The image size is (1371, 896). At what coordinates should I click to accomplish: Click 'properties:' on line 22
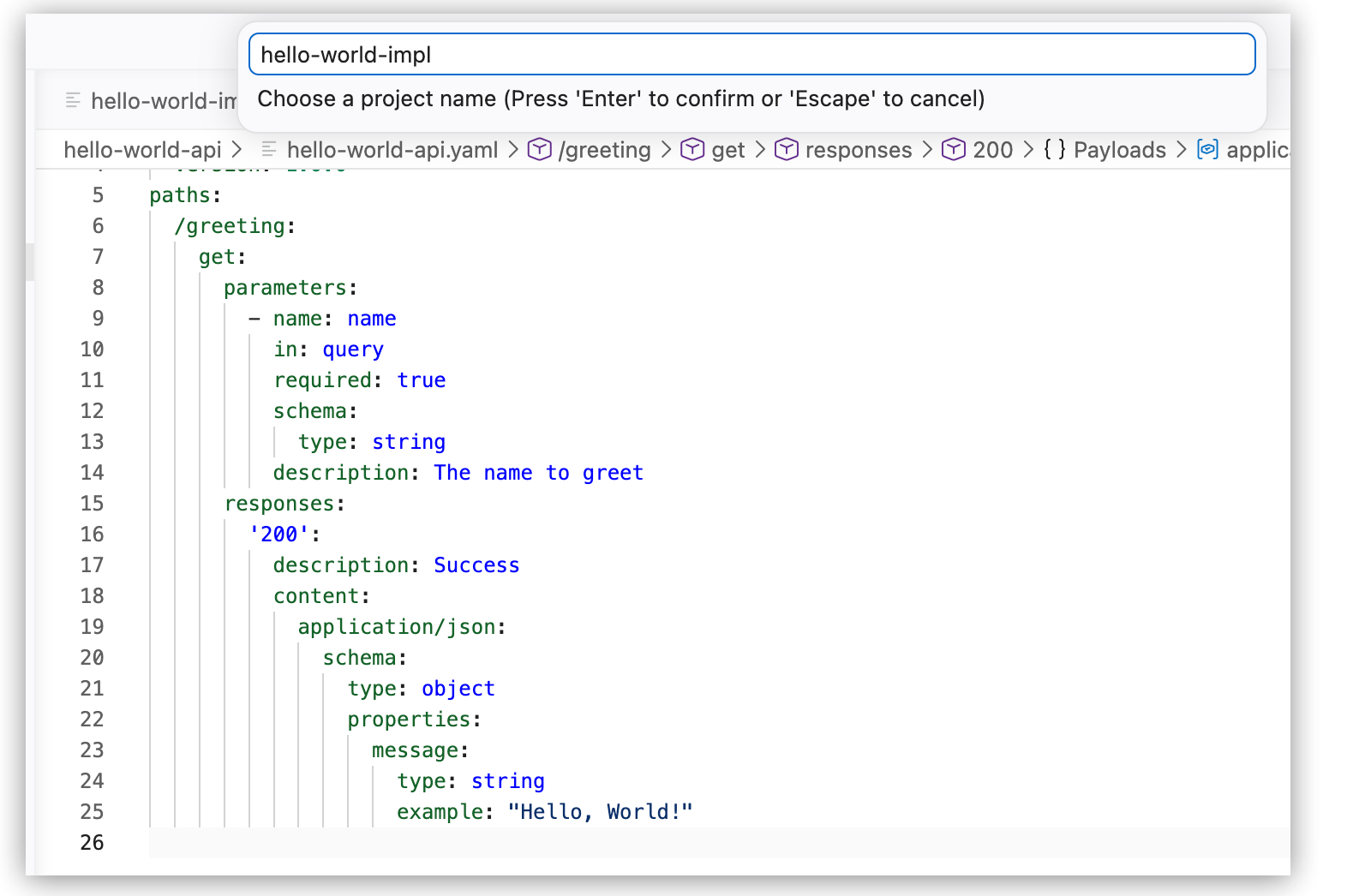pyautogui.click(x=415, y=720)
